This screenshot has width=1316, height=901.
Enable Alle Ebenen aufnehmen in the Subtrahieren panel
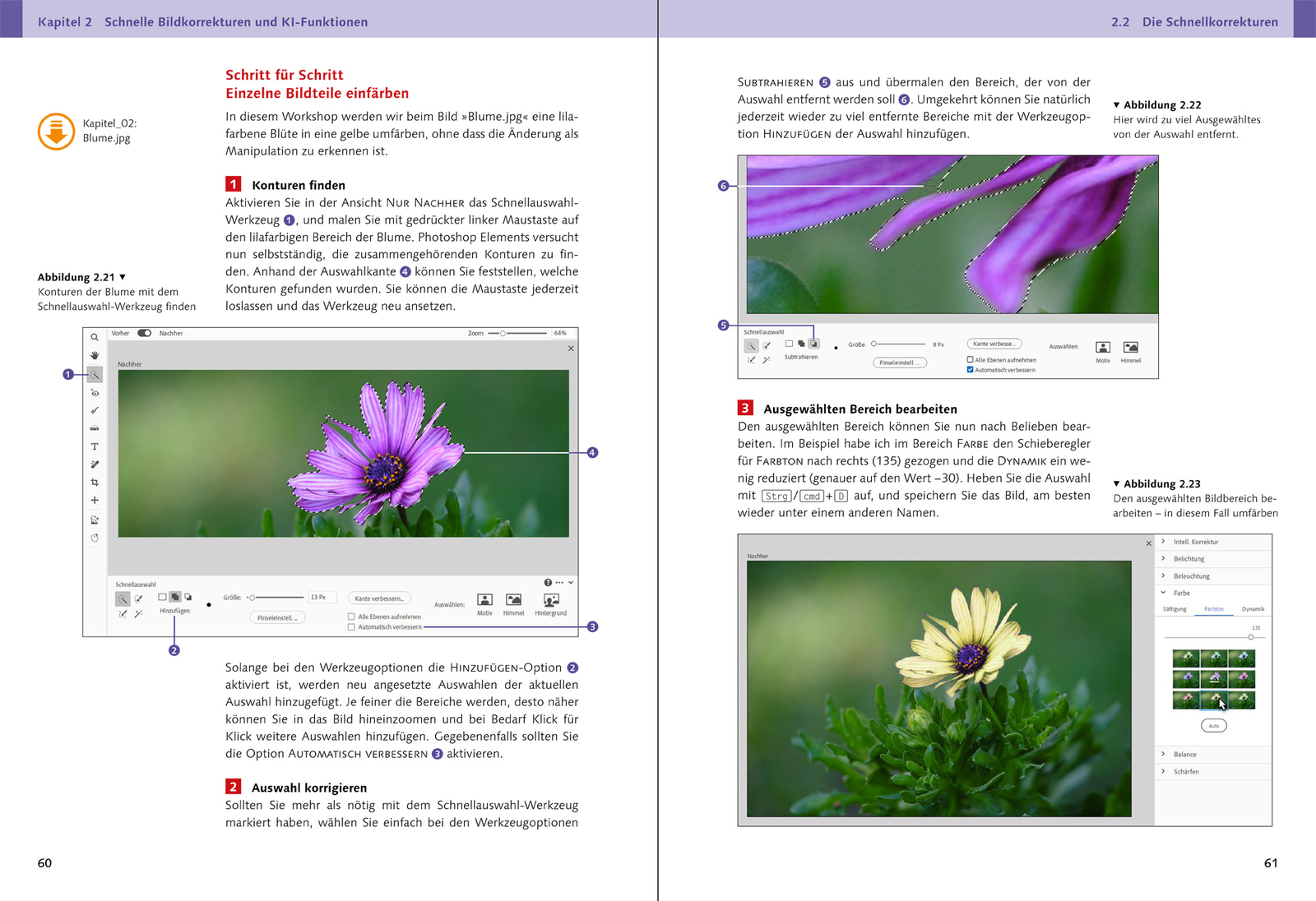971,359
